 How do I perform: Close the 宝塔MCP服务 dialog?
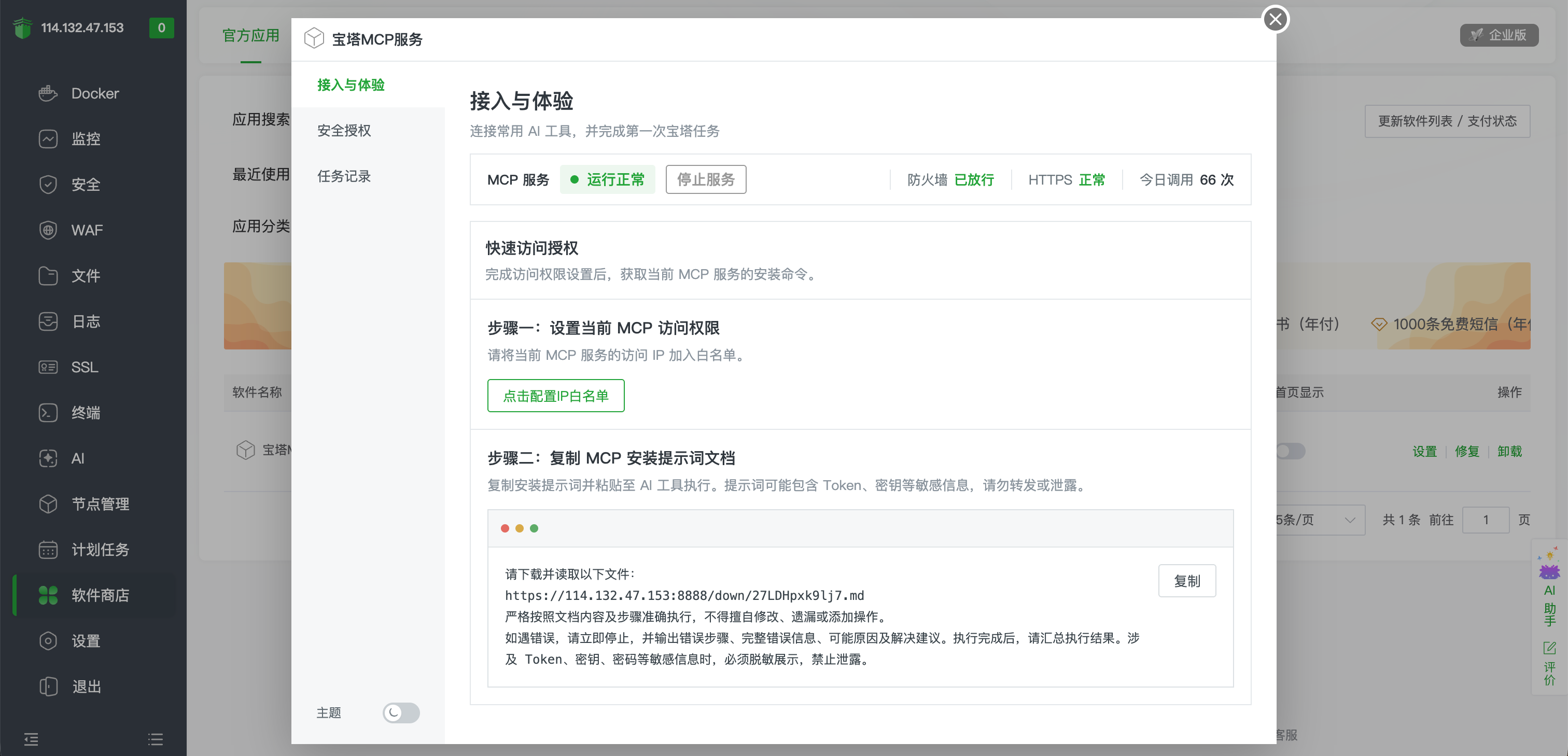(1275, 20)
